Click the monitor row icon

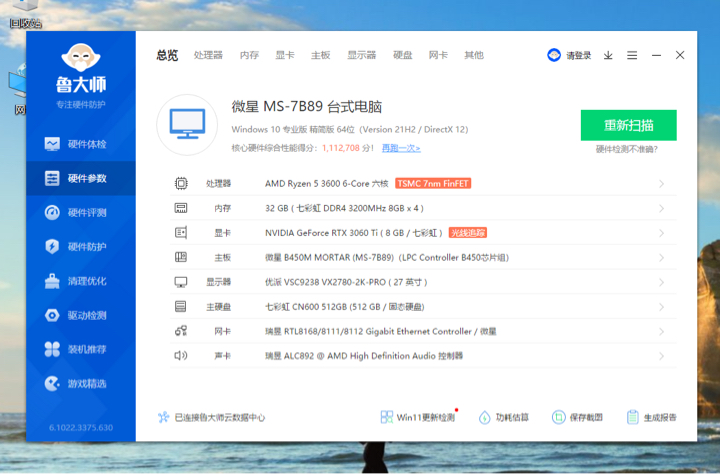pos(181,282)
